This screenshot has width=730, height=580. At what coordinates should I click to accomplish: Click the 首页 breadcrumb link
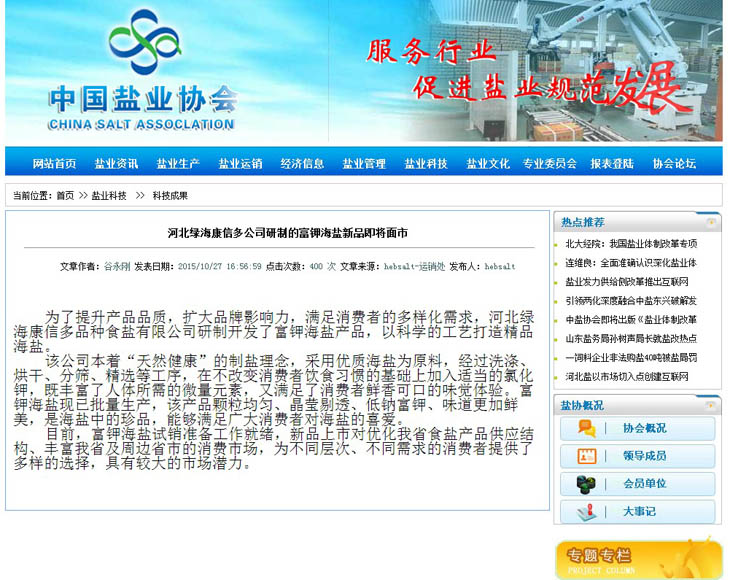65,196
